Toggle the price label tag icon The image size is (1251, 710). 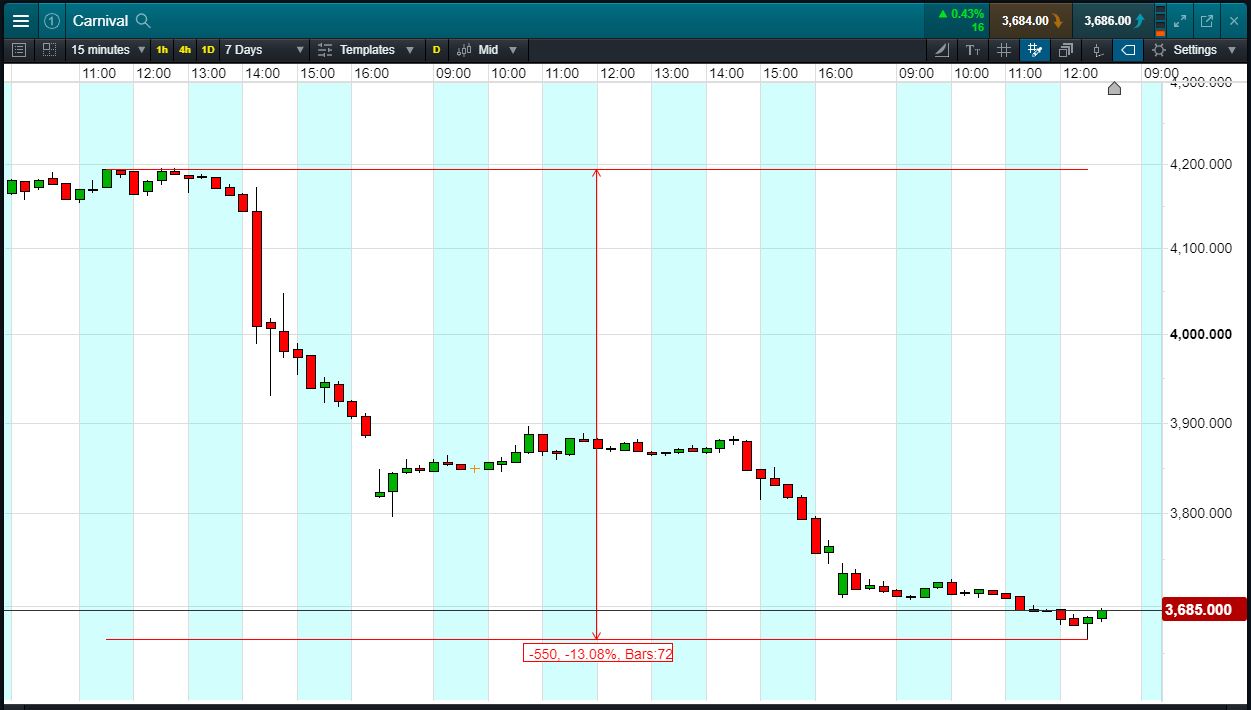click(1128, 49)
